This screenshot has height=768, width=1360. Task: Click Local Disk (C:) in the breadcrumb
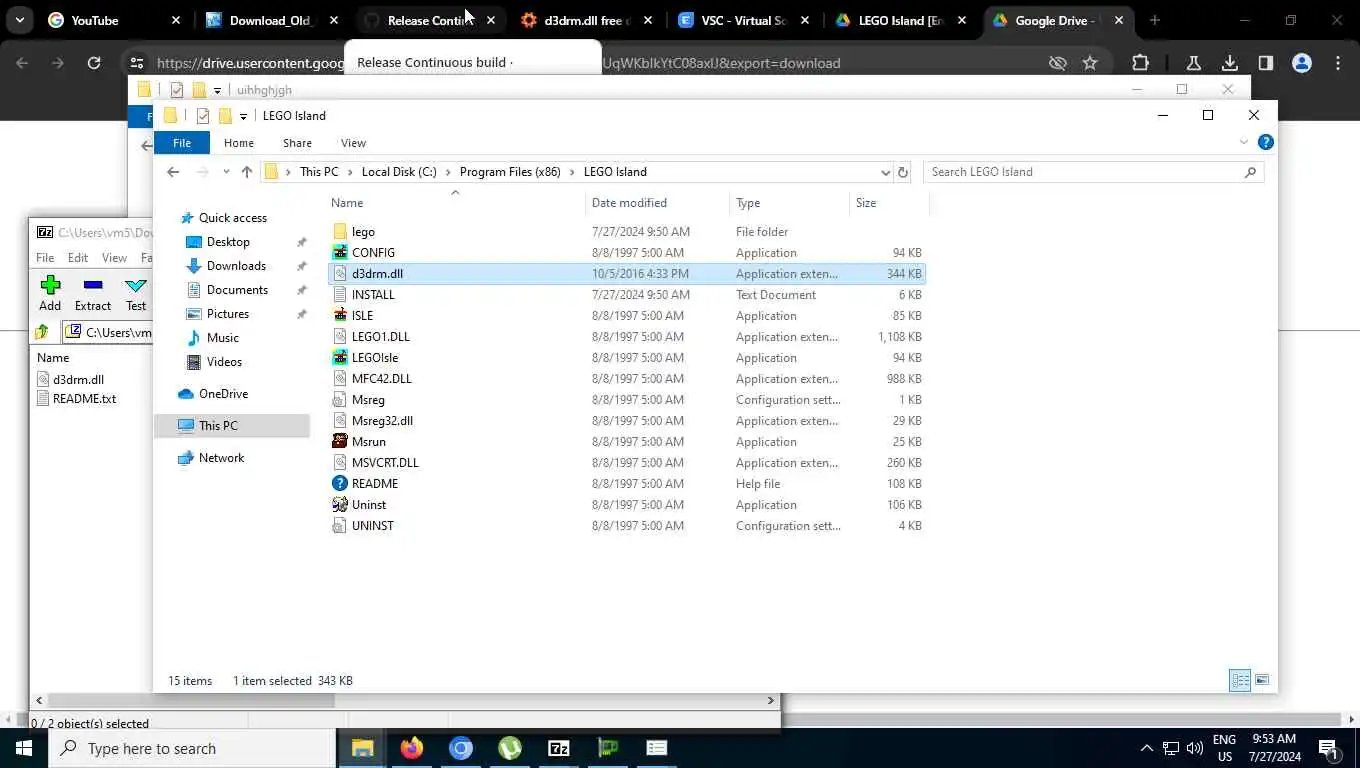(399, 172)
